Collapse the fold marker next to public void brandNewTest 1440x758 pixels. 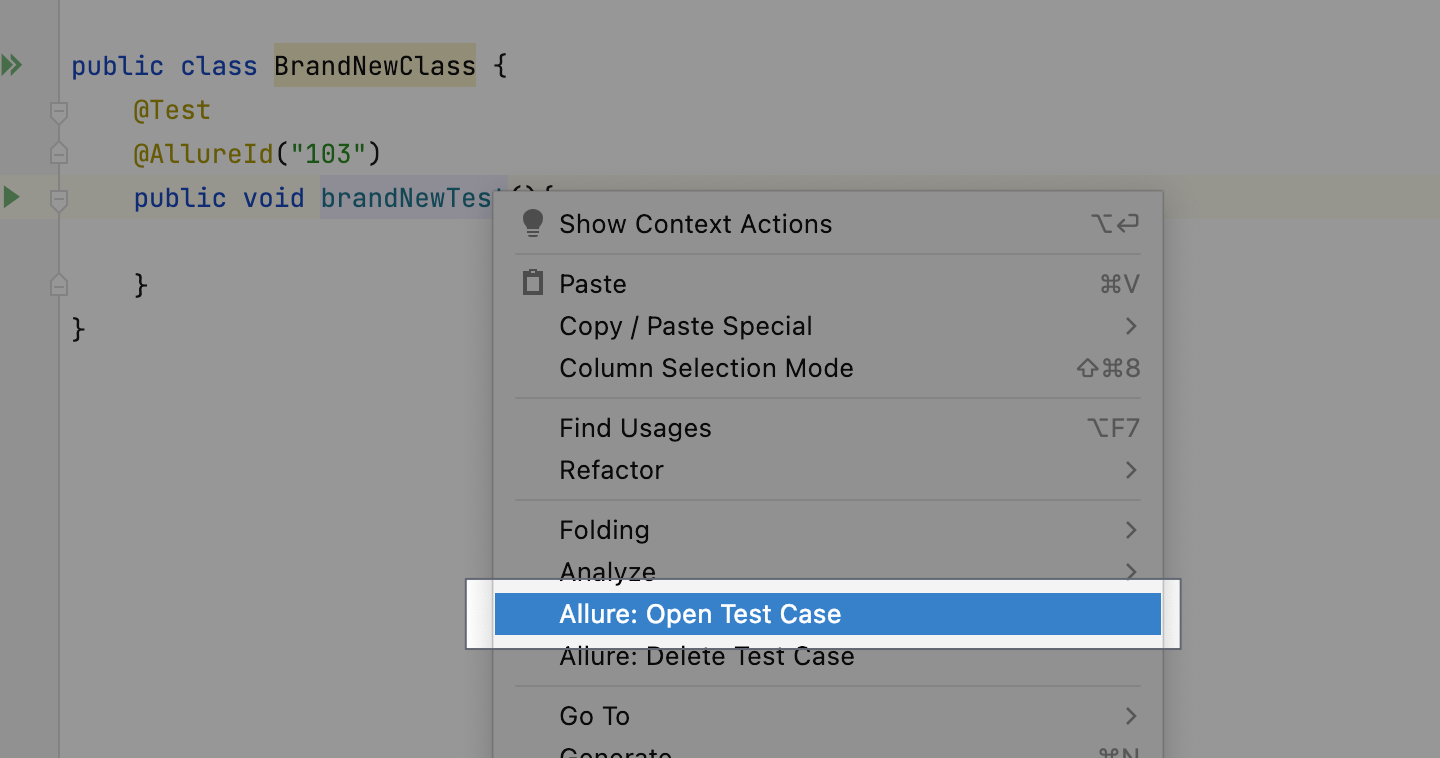[58, 199]
